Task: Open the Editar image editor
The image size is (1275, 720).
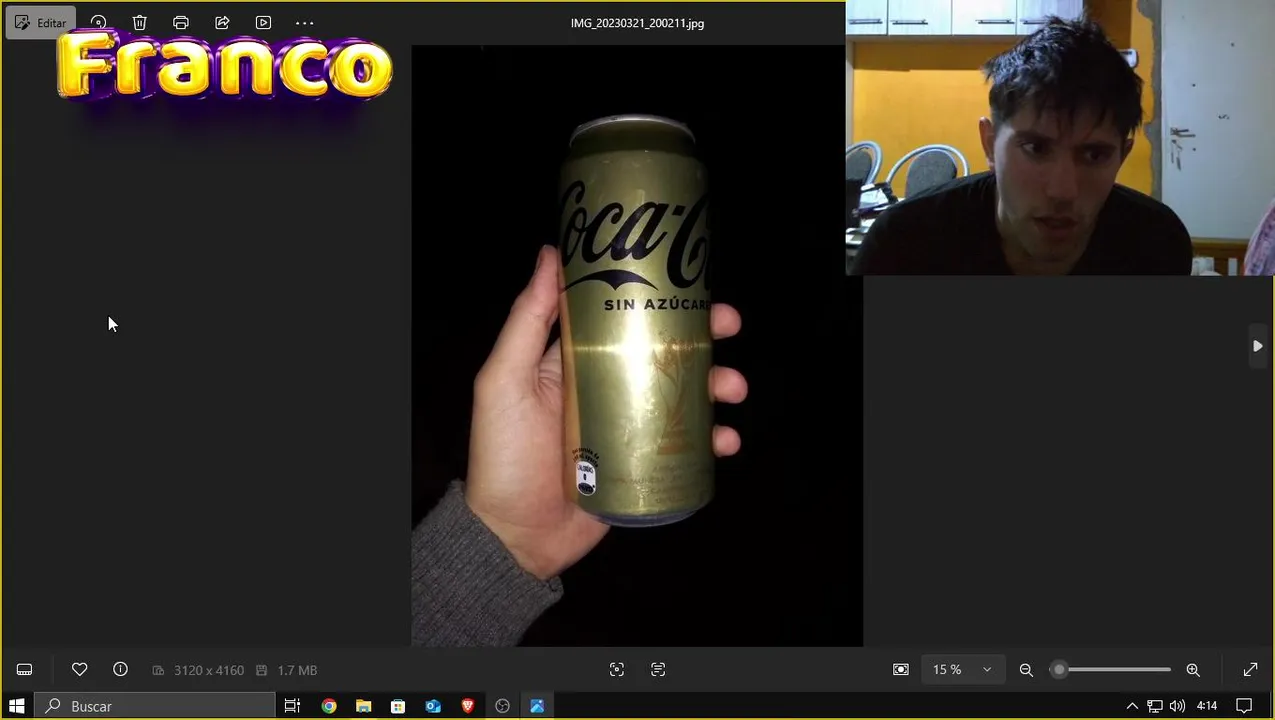Action: [40, 22]
